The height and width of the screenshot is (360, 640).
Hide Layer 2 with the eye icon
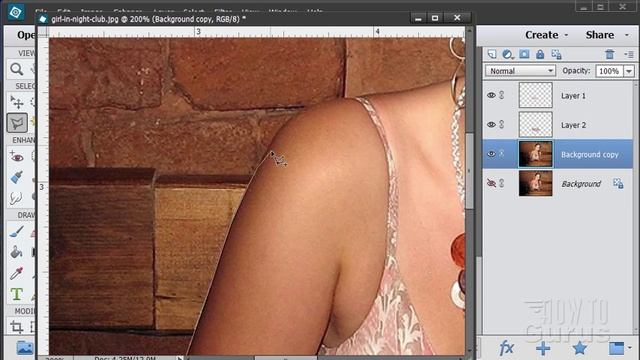[x=491, y=124]
